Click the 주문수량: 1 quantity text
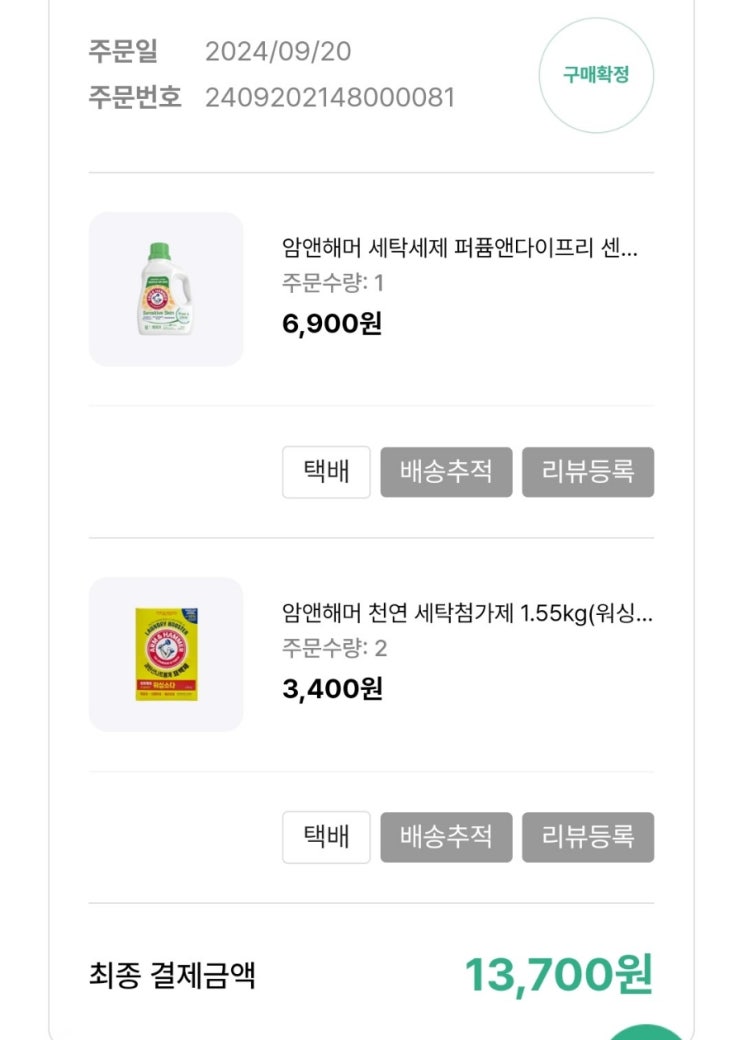The height and width of the screenshot is (1040, 743). point(333,283)
